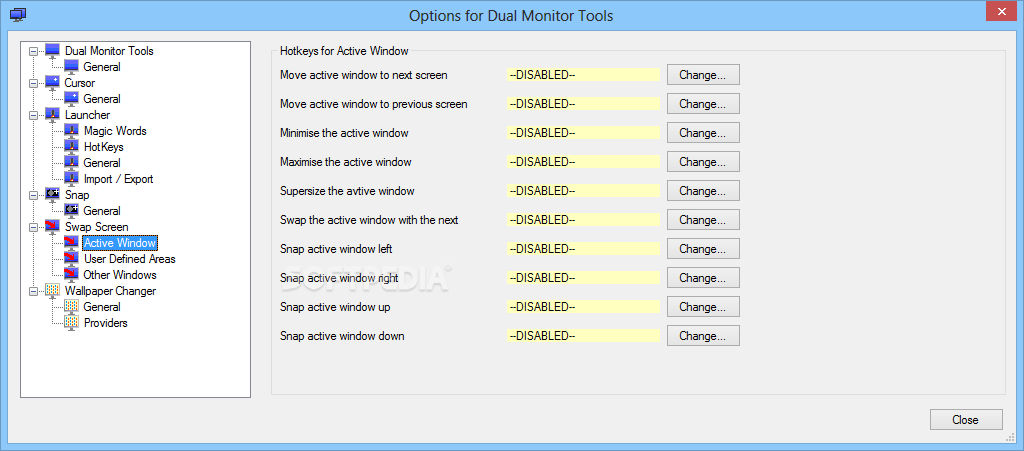Click the hotkey field for Snap active window down
This screenshot has width=1024, height=451.
583,336
